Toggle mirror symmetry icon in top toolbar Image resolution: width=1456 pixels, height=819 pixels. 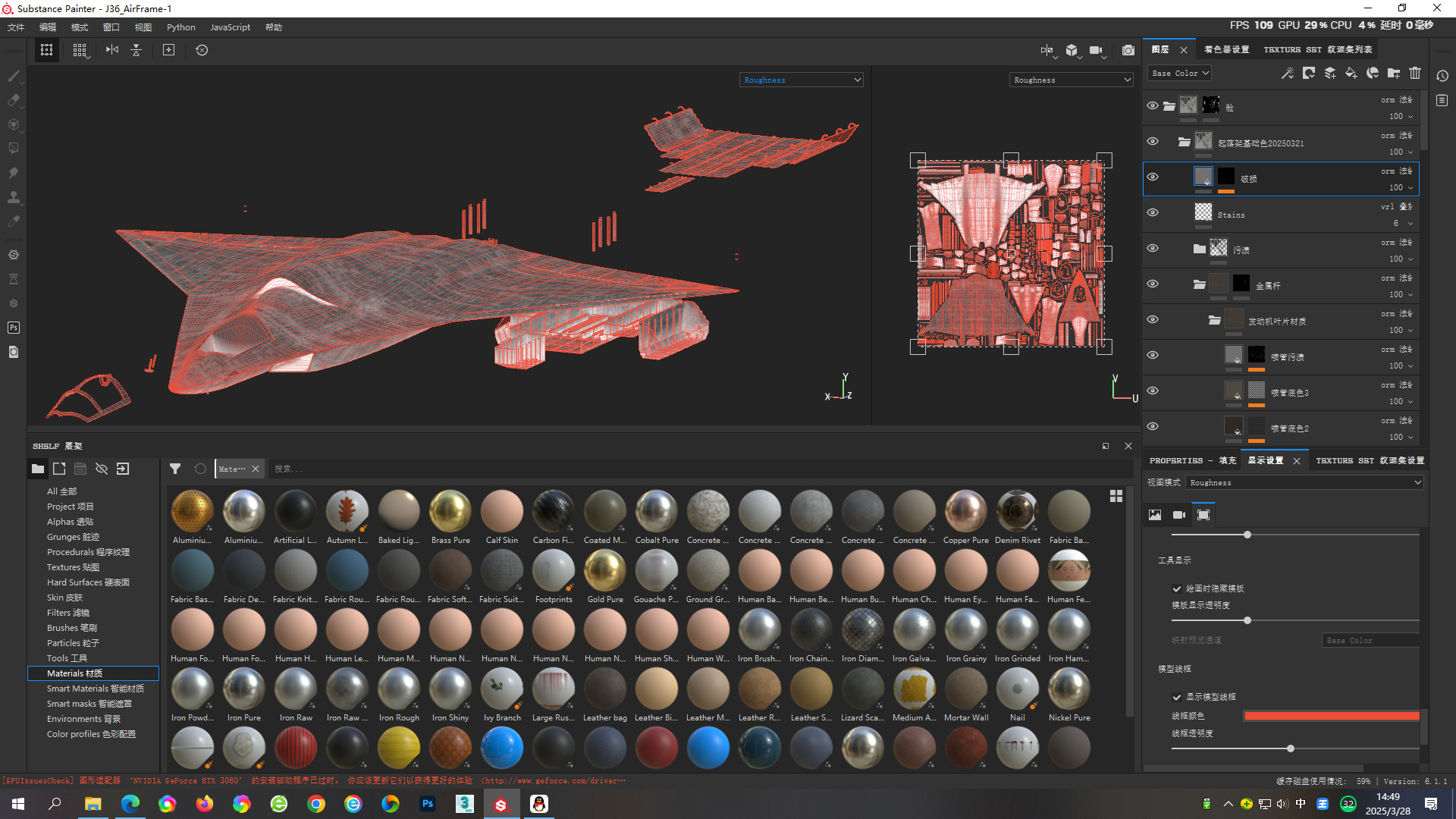click(112, 50)
